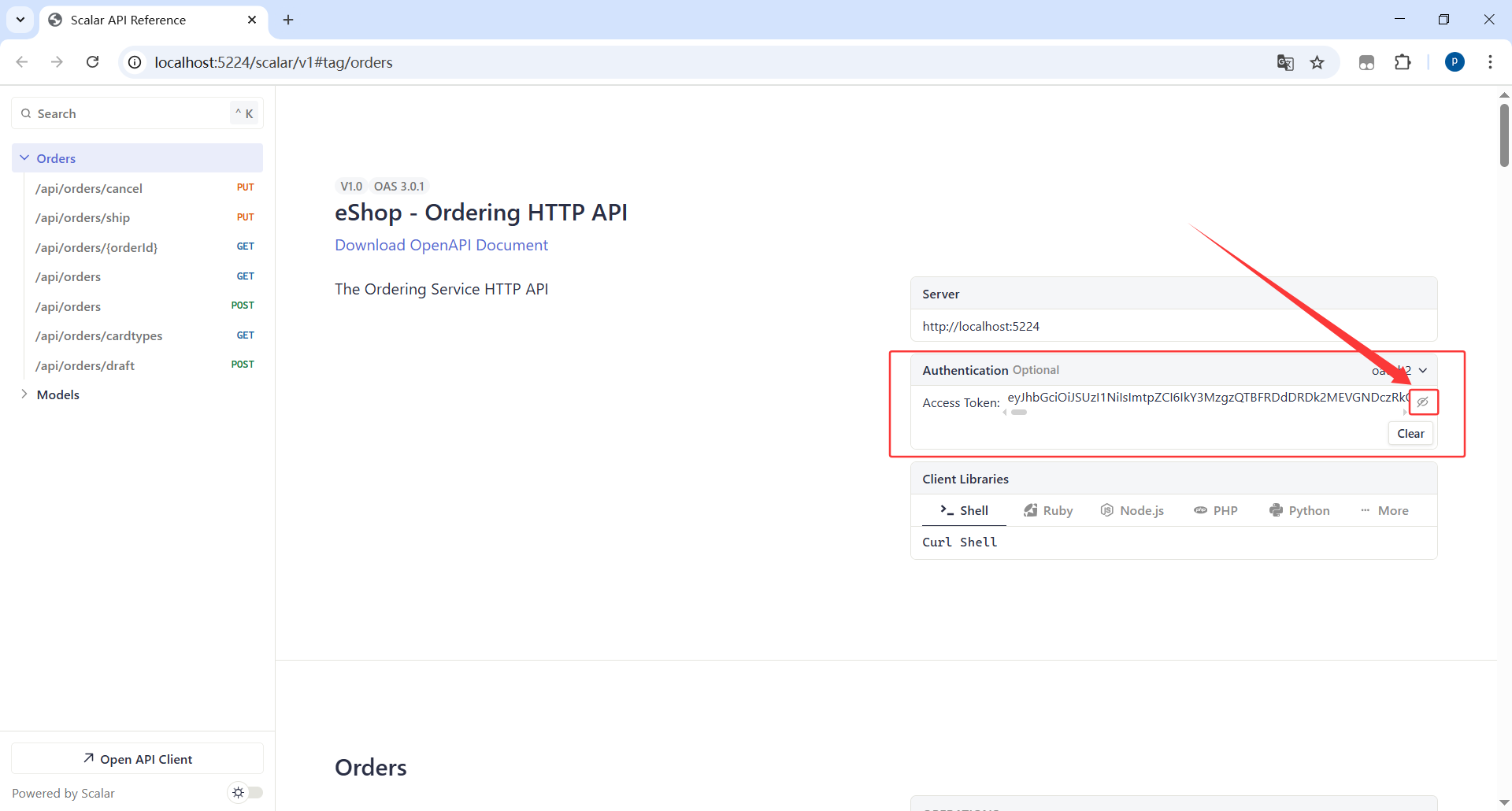Click the OAS 3.0.1 badge

tap(399, 187)
